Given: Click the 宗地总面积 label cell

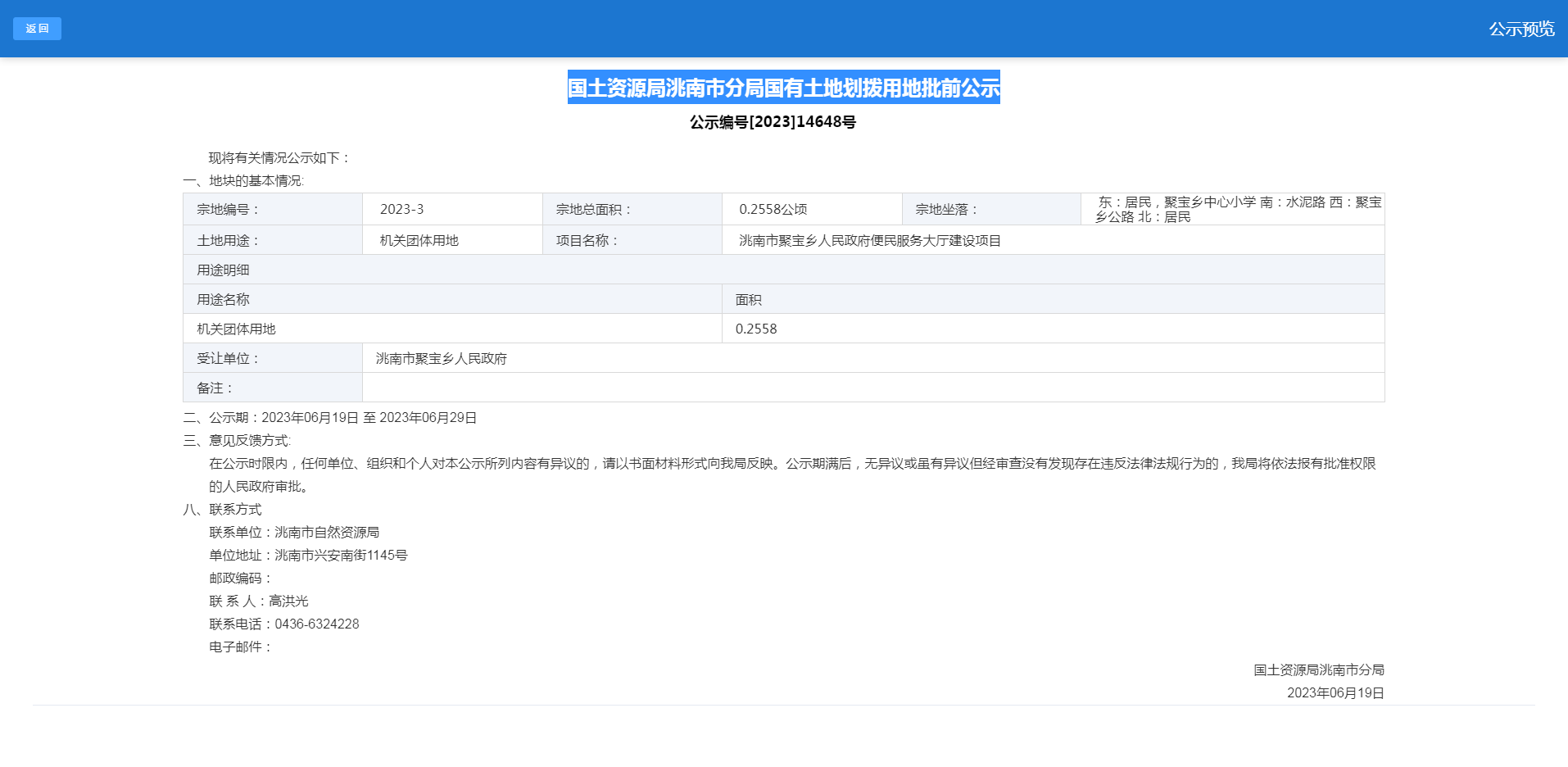Looking at the screenshot, I should click(632, 209).
